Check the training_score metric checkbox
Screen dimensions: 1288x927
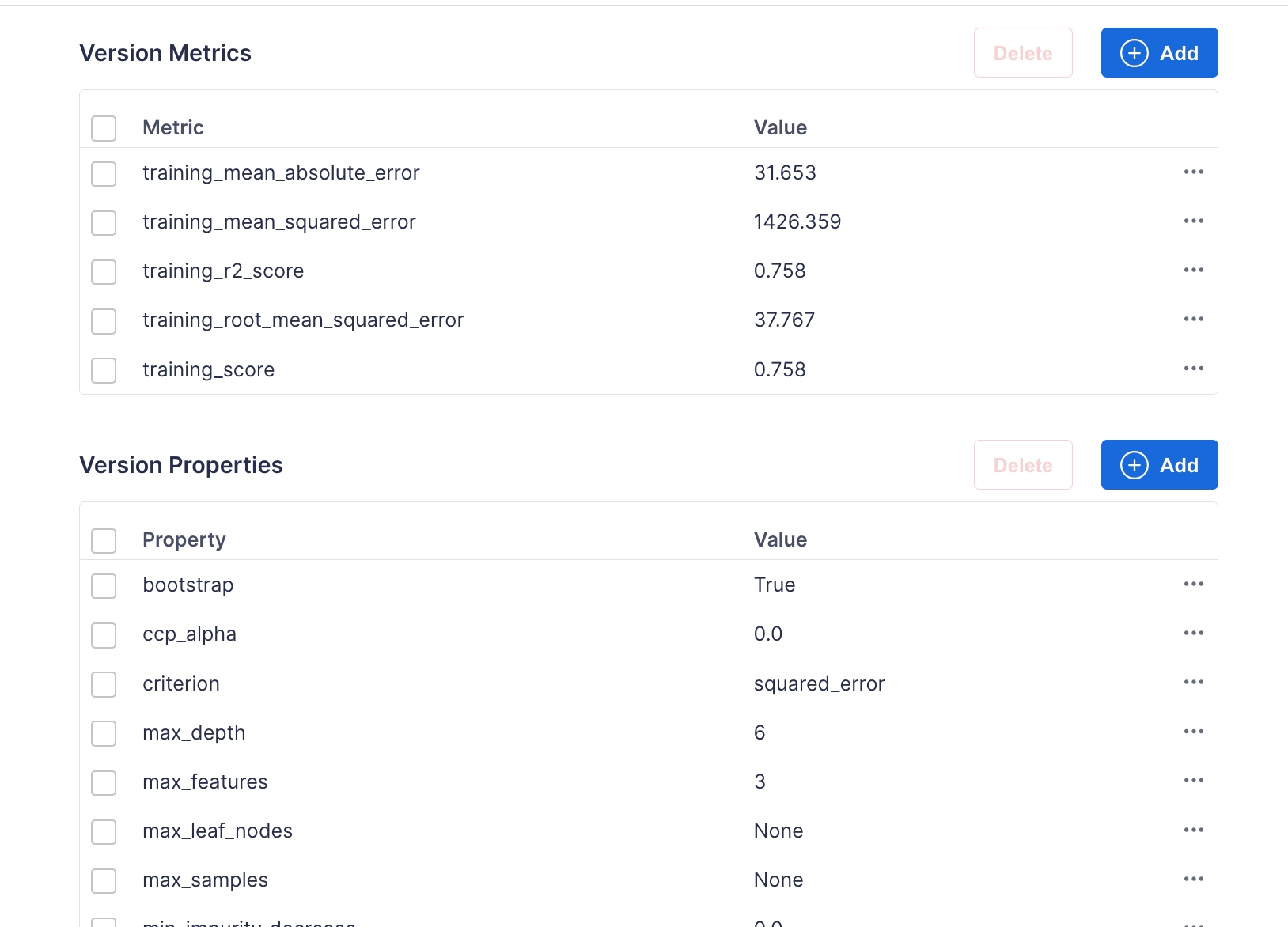coord(104,370)
